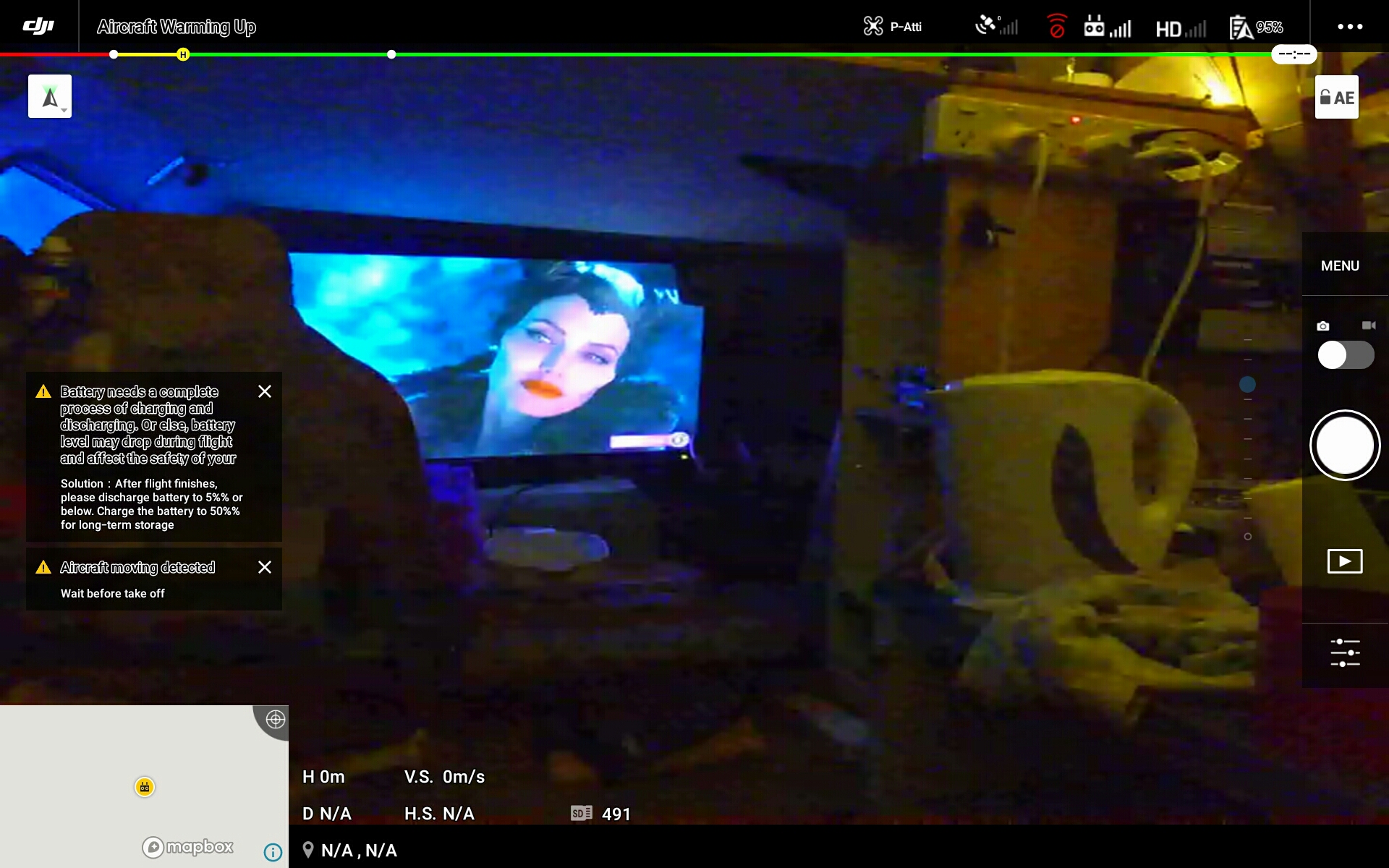Select the video recorder mode icon
This screenshot has height=868, width=1389.
point(1369,325)
